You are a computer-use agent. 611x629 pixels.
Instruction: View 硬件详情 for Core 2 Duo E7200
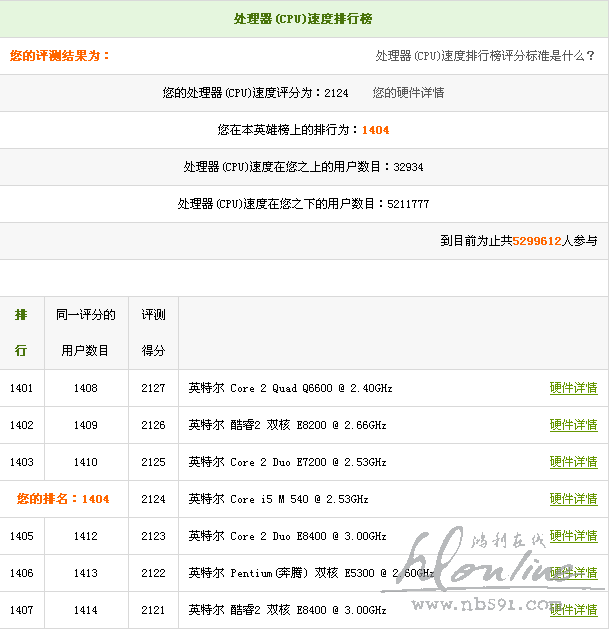(x=573, y=462)
